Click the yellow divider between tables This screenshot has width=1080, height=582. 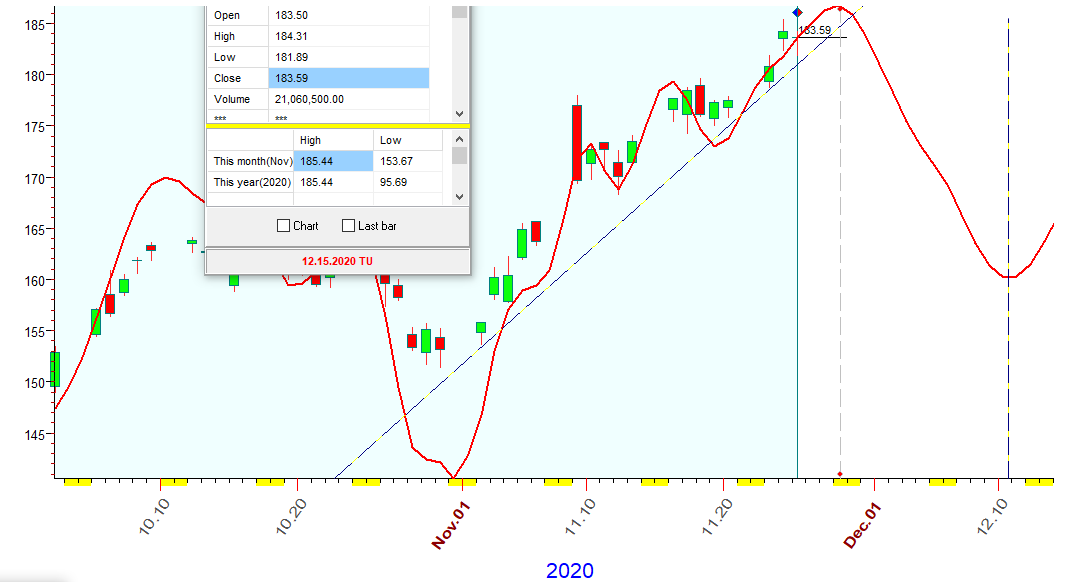point(337,126)
